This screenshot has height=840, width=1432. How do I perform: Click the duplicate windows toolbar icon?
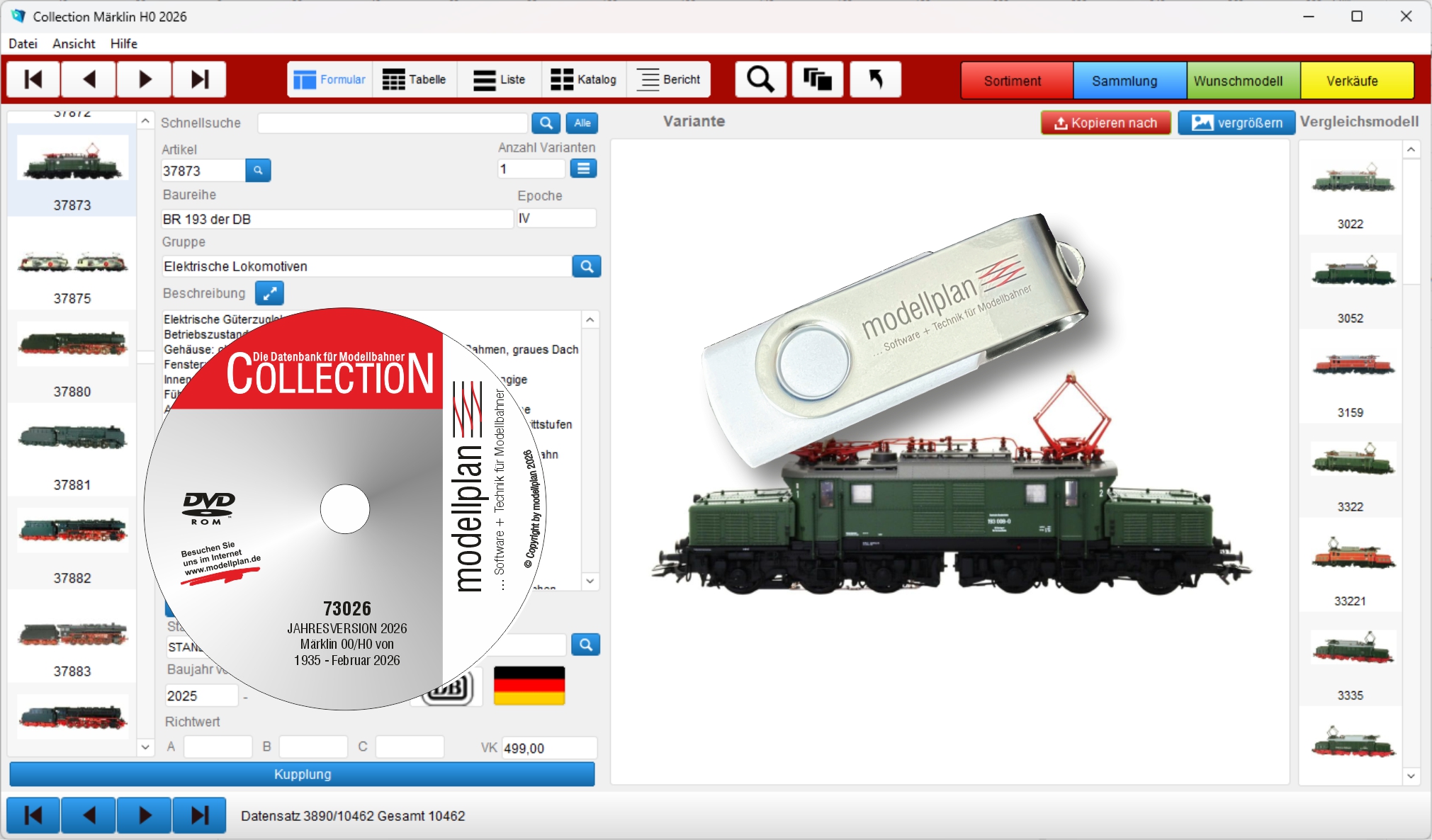tap(817, 79)
